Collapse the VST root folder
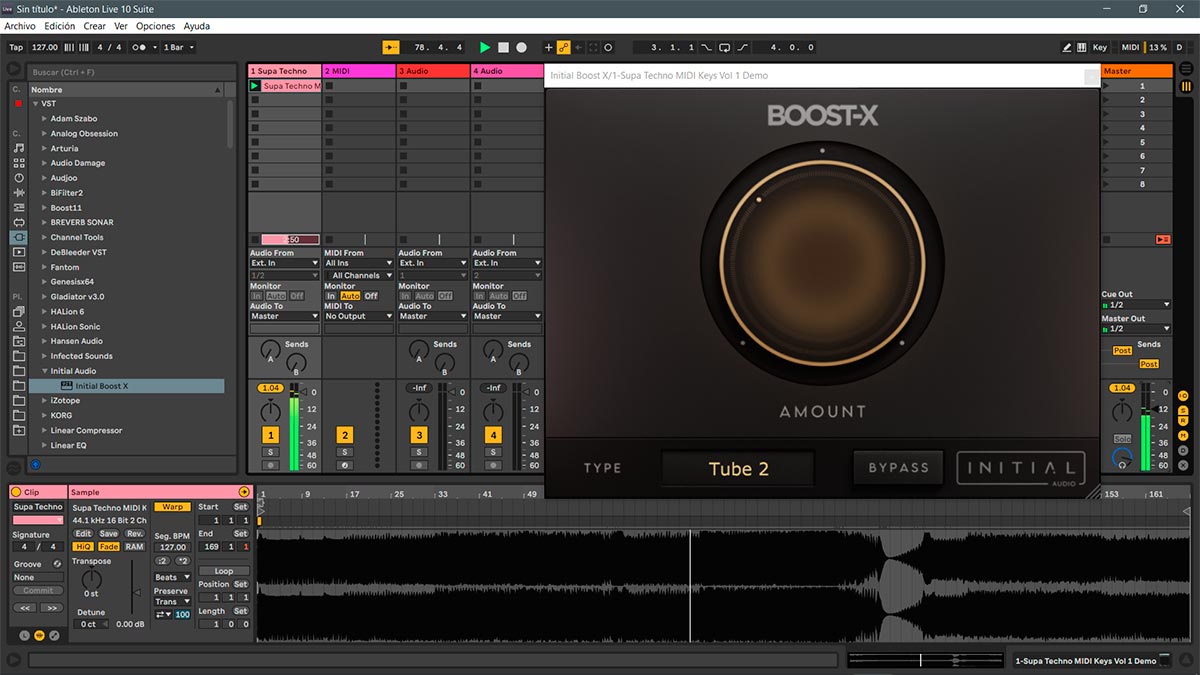The height and width of the screenshot is (675, 1200). tap(35, 104)
